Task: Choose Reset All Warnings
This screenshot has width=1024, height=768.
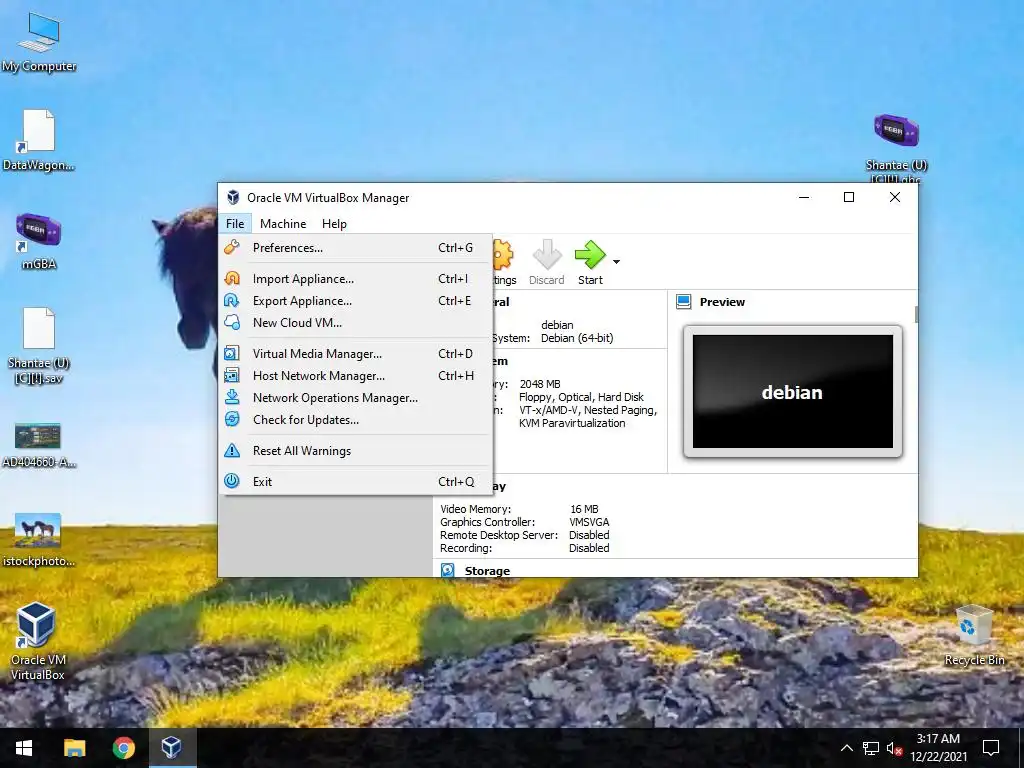Action: pyautogui.click(x=355, y=451)
